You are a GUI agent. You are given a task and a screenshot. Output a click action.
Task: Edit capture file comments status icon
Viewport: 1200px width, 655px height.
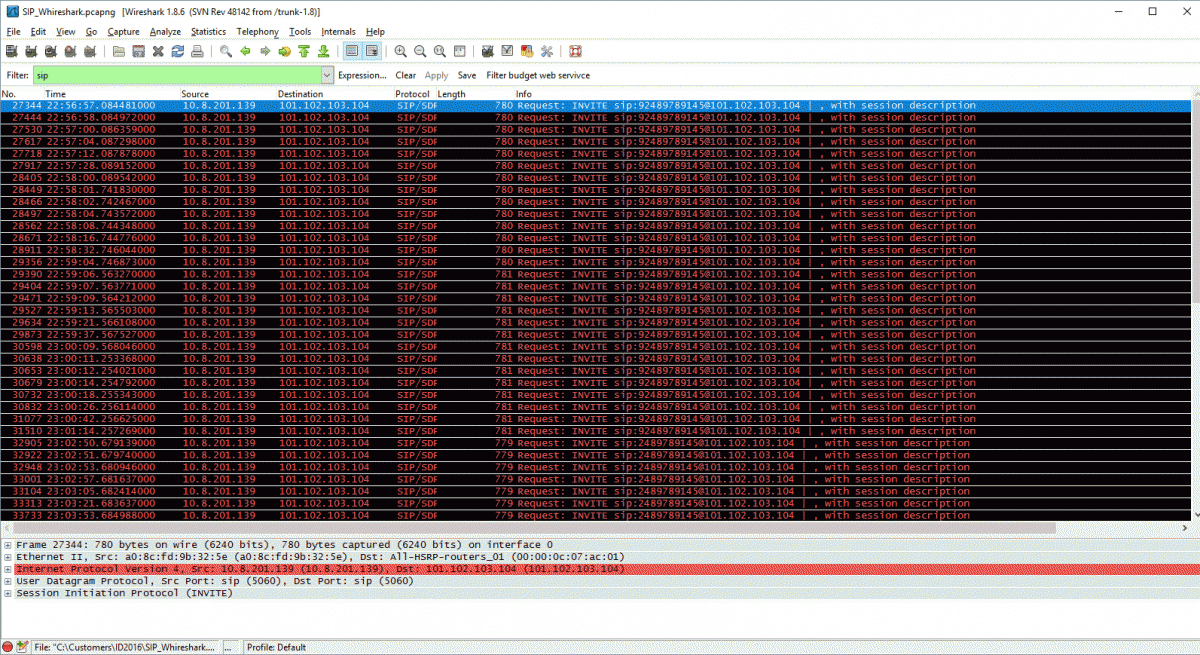[23, 647]
